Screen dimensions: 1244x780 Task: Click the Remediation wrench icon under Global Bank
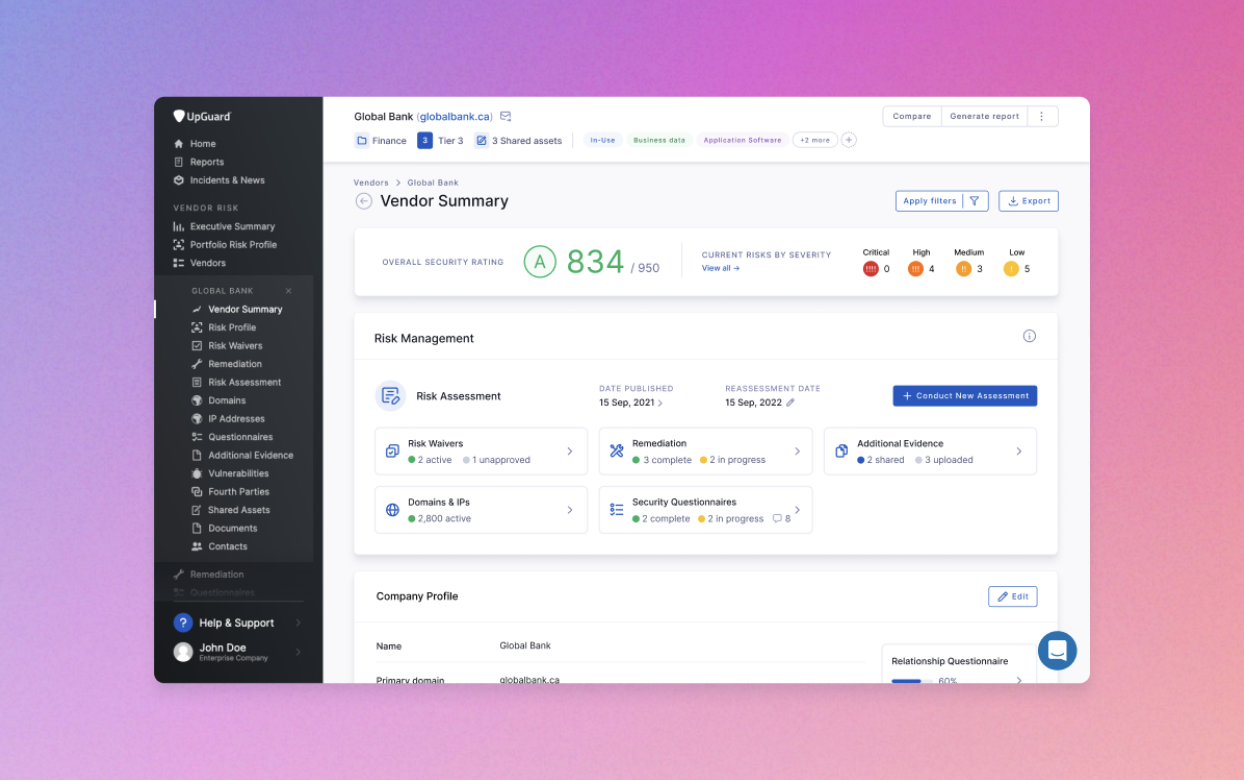[x=197, y=364]
